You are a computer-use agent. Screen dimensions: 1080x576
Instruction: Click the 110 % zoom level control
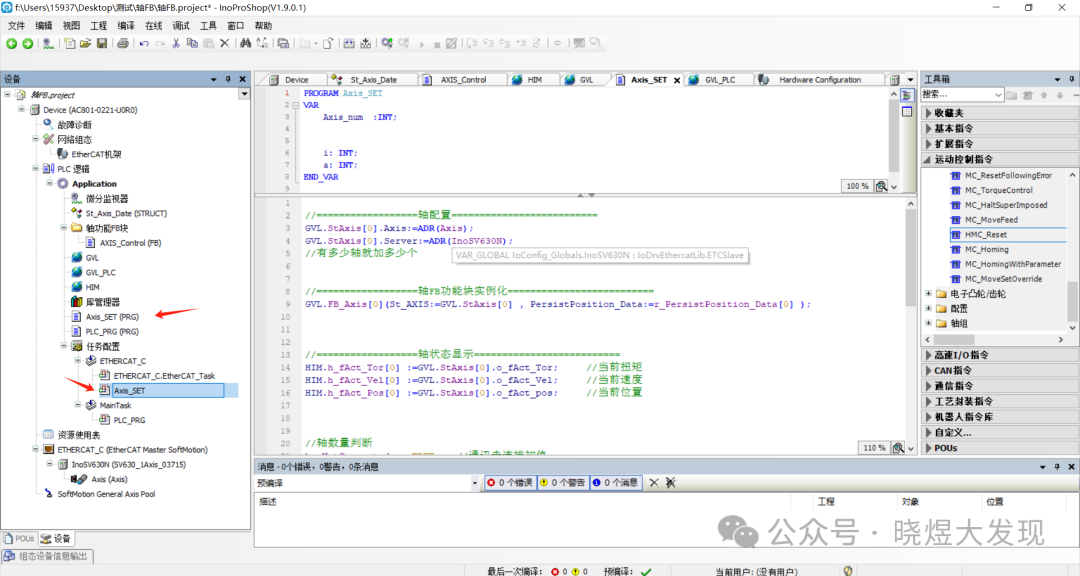pos(874,448)
